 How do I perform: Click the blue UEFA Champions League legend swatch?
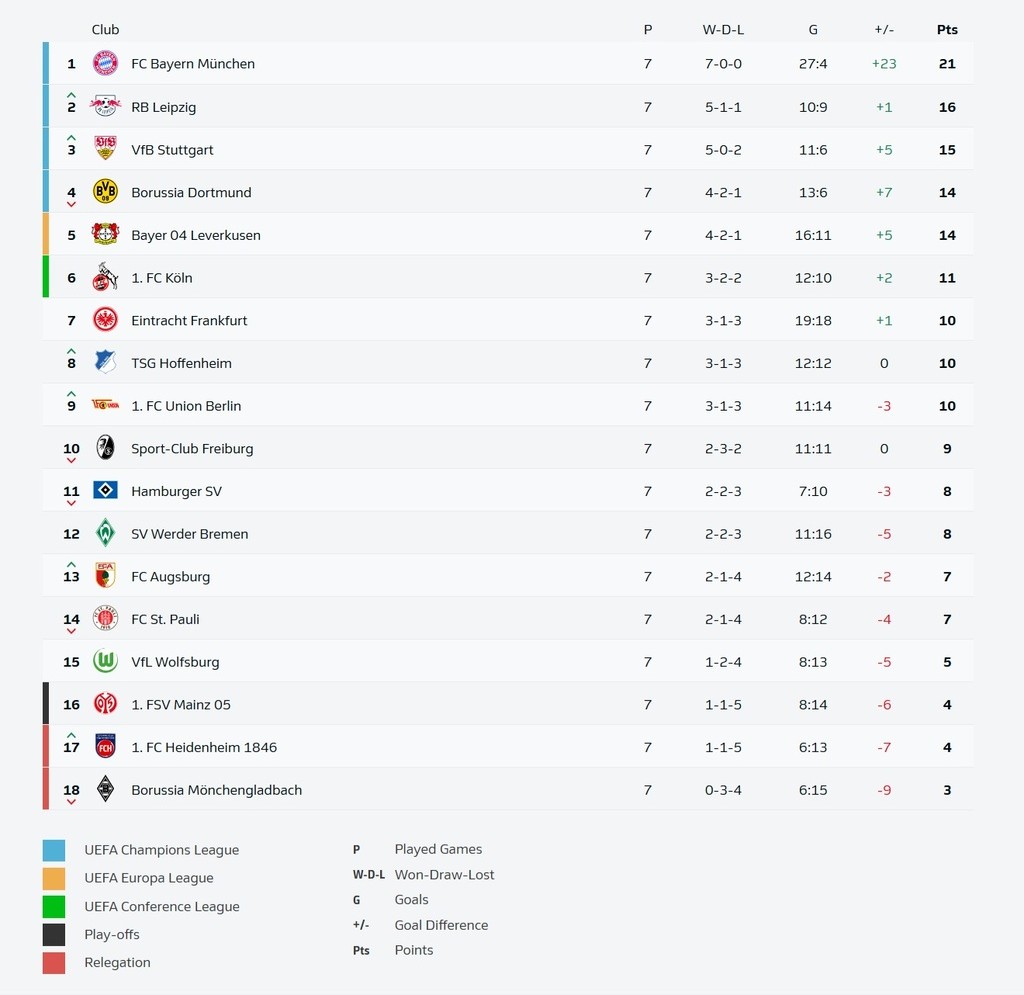coord(54,851)
